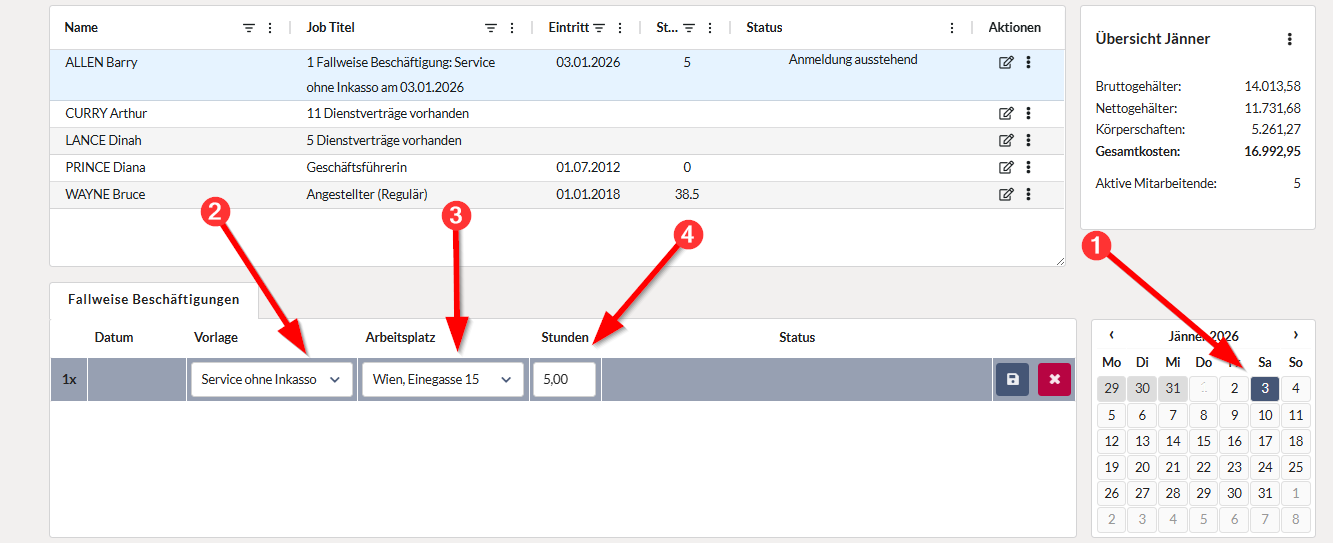The height and width of the screenshot is (543, 1333).
Task: Delete entry with red X button
Action: 1054,380
